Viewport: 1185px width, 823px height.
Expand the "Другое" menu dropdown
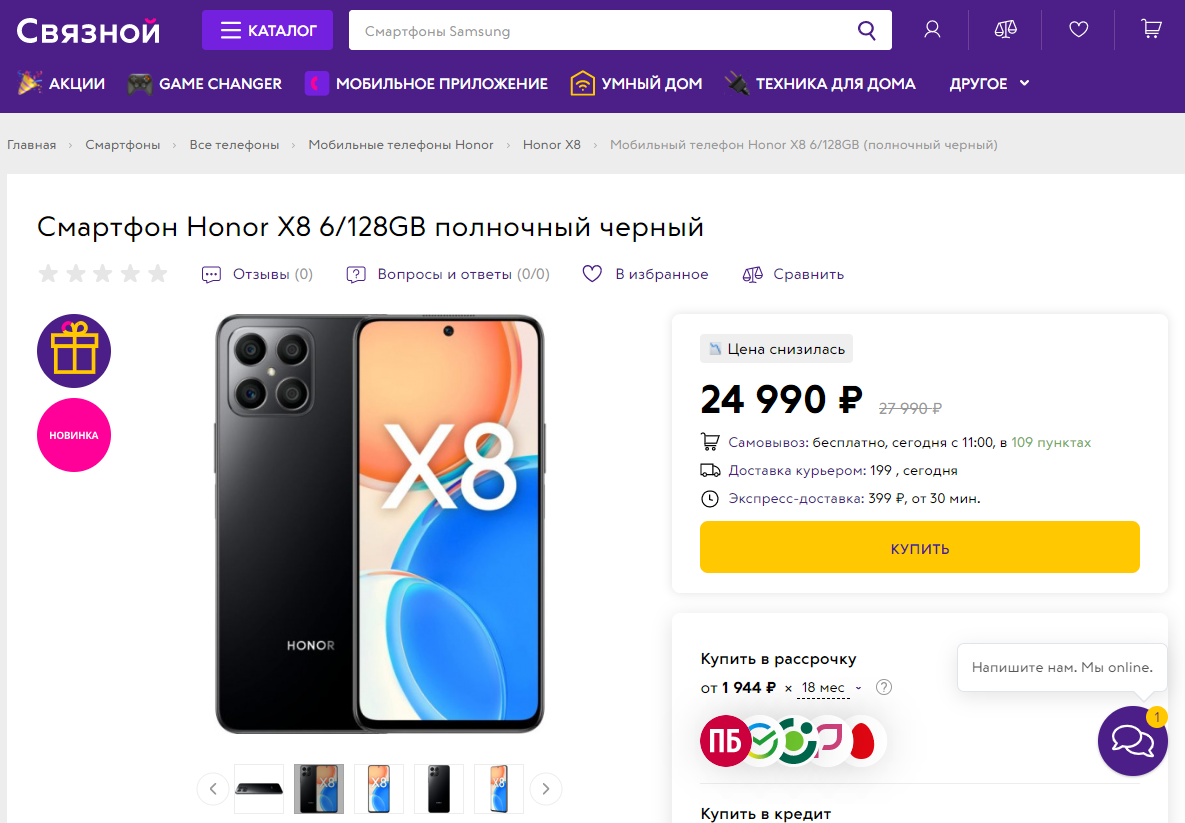pos(989,84)
